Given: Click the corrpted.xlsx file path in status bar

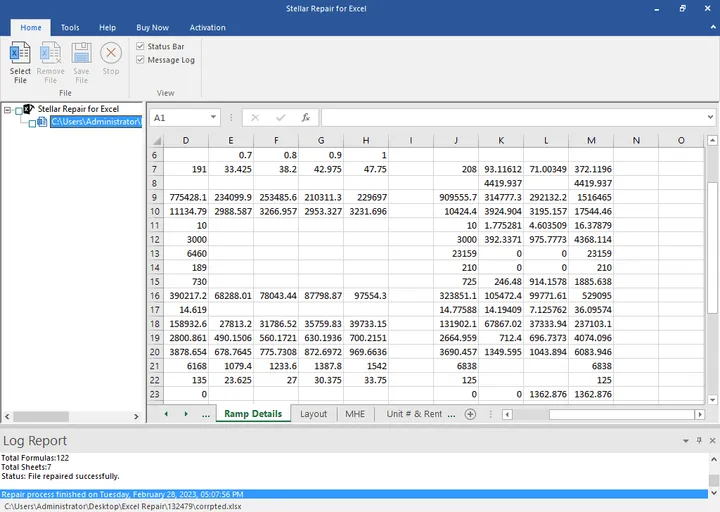Looking at the screenshot, I should tap(123, 506).
